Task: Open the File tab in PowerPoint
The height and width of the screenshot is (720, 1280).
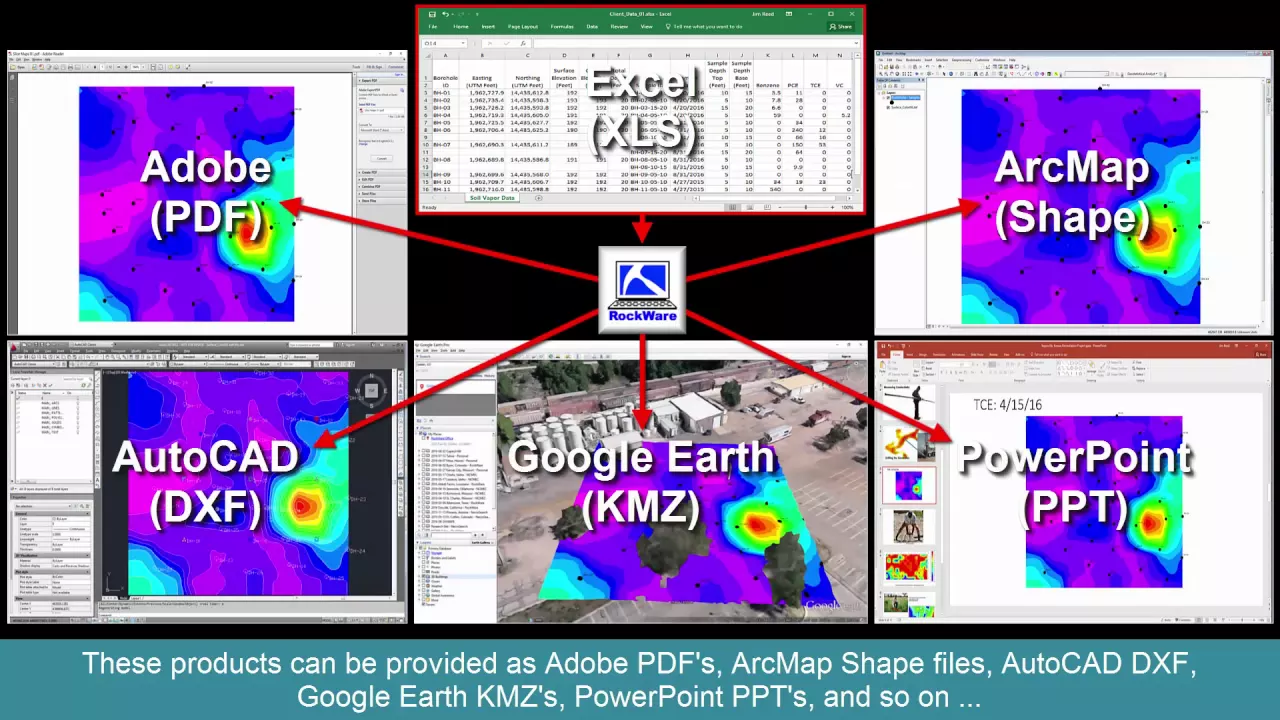Action: coord(883,354)
